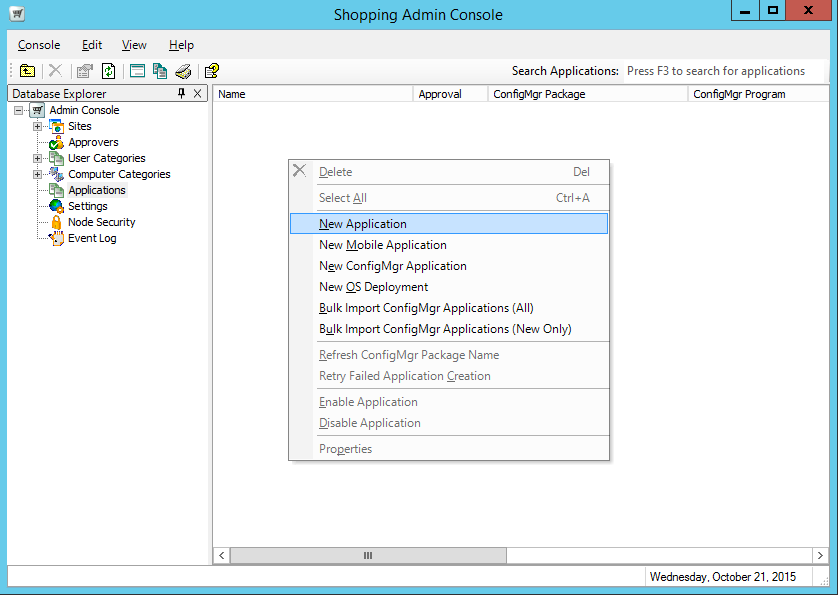Click the window pane toolbar icon
Viewport: 838px width, 595px height.
click(137, 71)
